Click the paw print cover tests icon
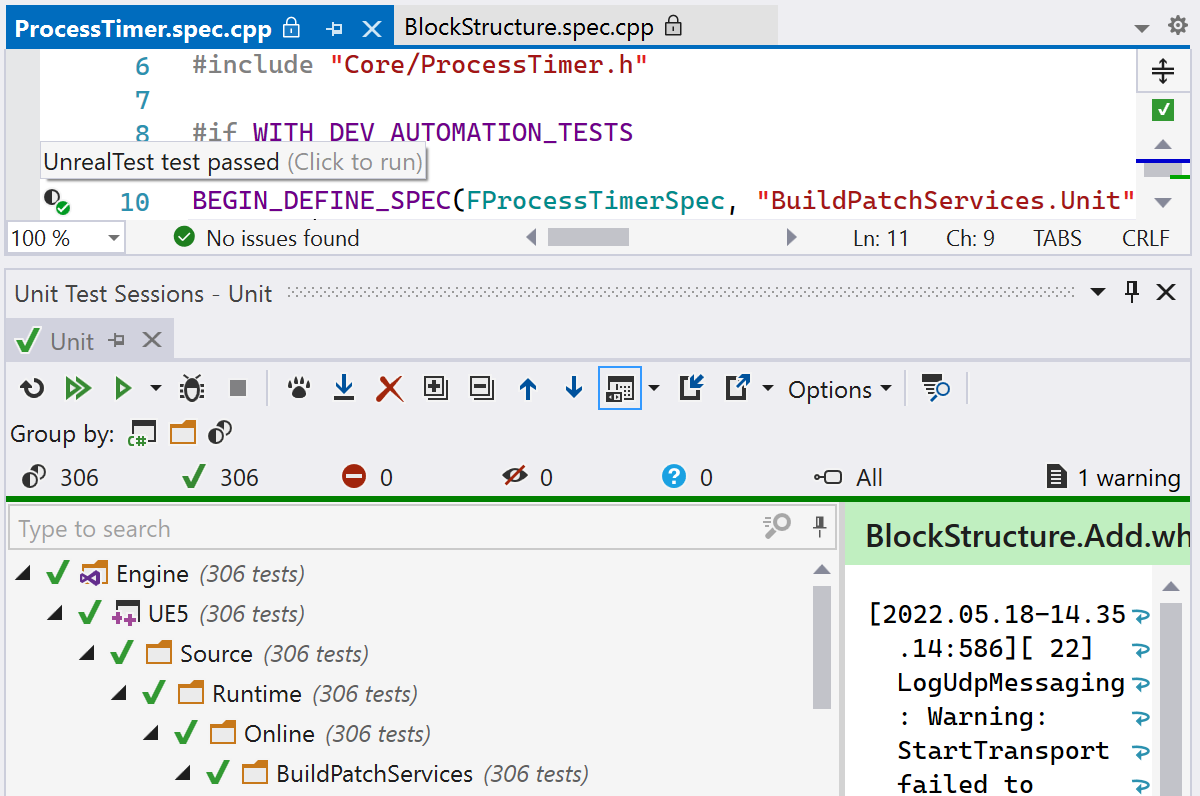Viewport: 1200px width, 796px height. [x=298, y=389]
